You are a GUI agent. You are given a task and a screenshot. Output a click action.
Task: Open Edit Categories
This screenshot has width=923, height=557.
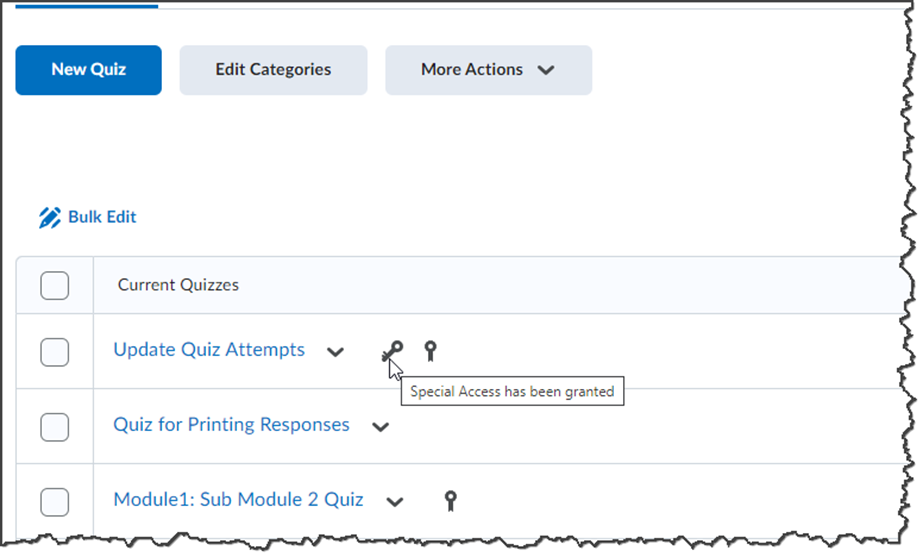point(273,70)
